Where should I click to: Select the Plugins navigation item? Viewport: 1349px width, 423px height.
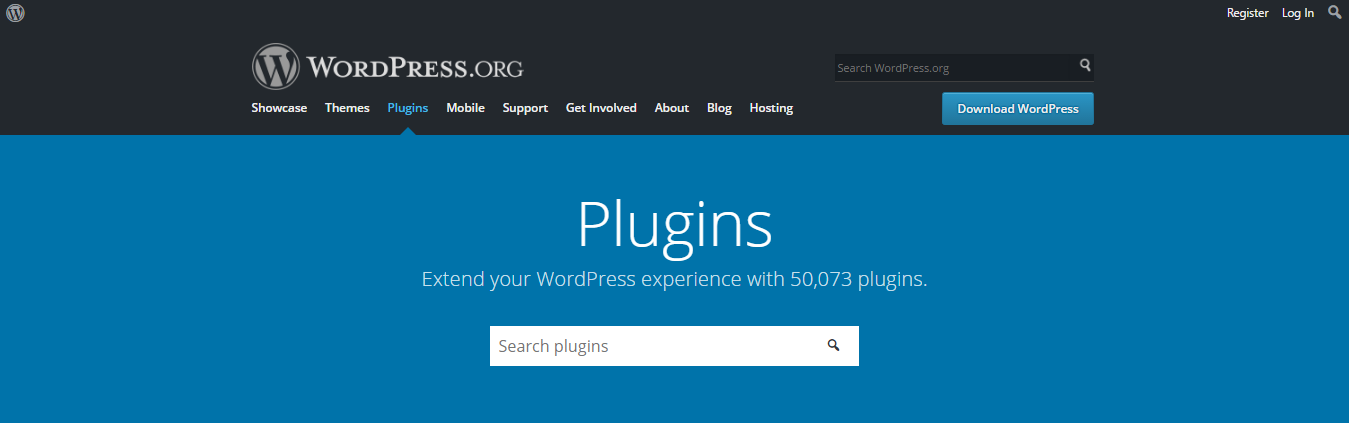pyautogui.click(x=408, y=108)
